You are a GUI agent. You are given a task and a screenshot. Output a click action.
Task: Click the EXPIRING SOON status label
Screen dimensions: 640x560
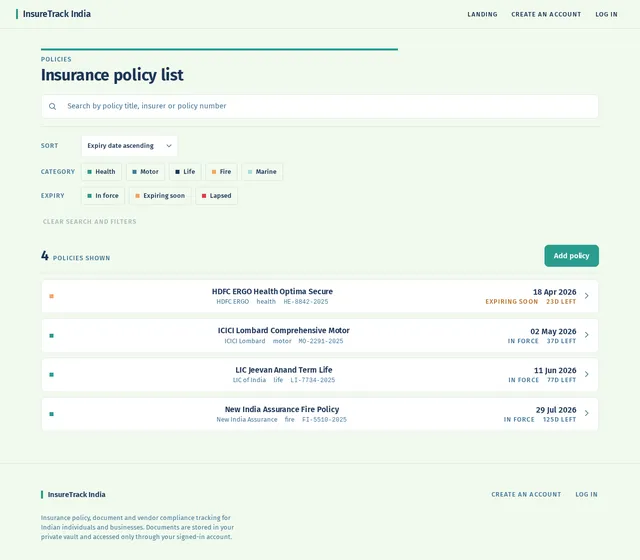coord(512,302)
